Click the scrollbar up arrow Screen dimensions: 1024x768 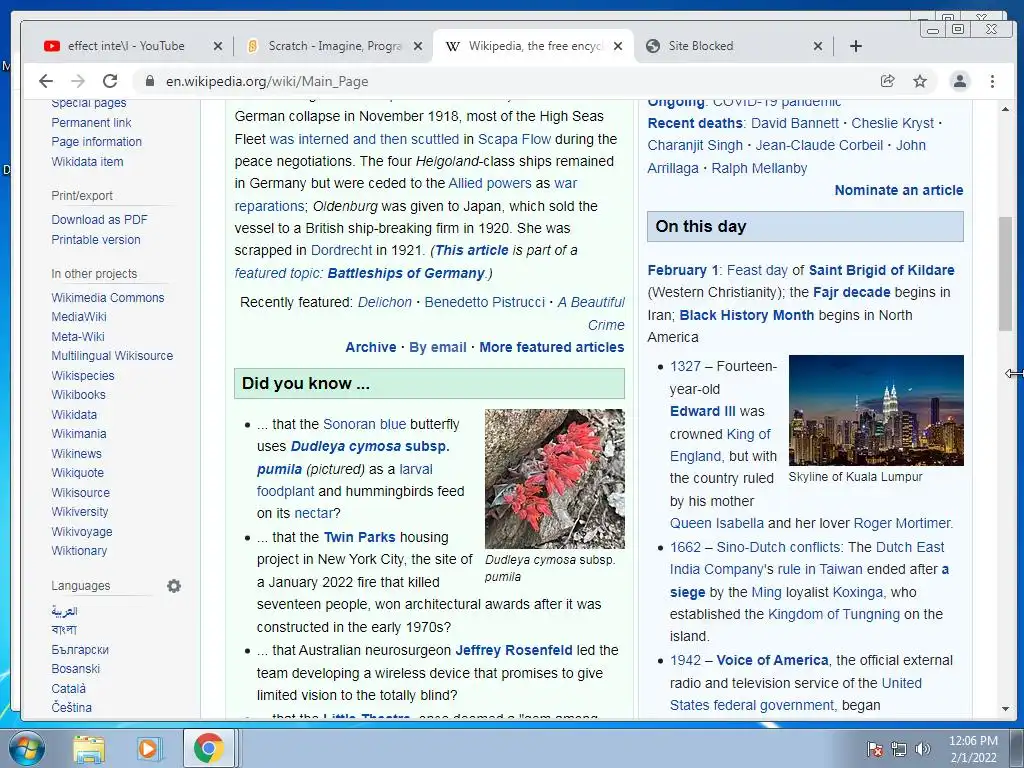(1005, 109)
